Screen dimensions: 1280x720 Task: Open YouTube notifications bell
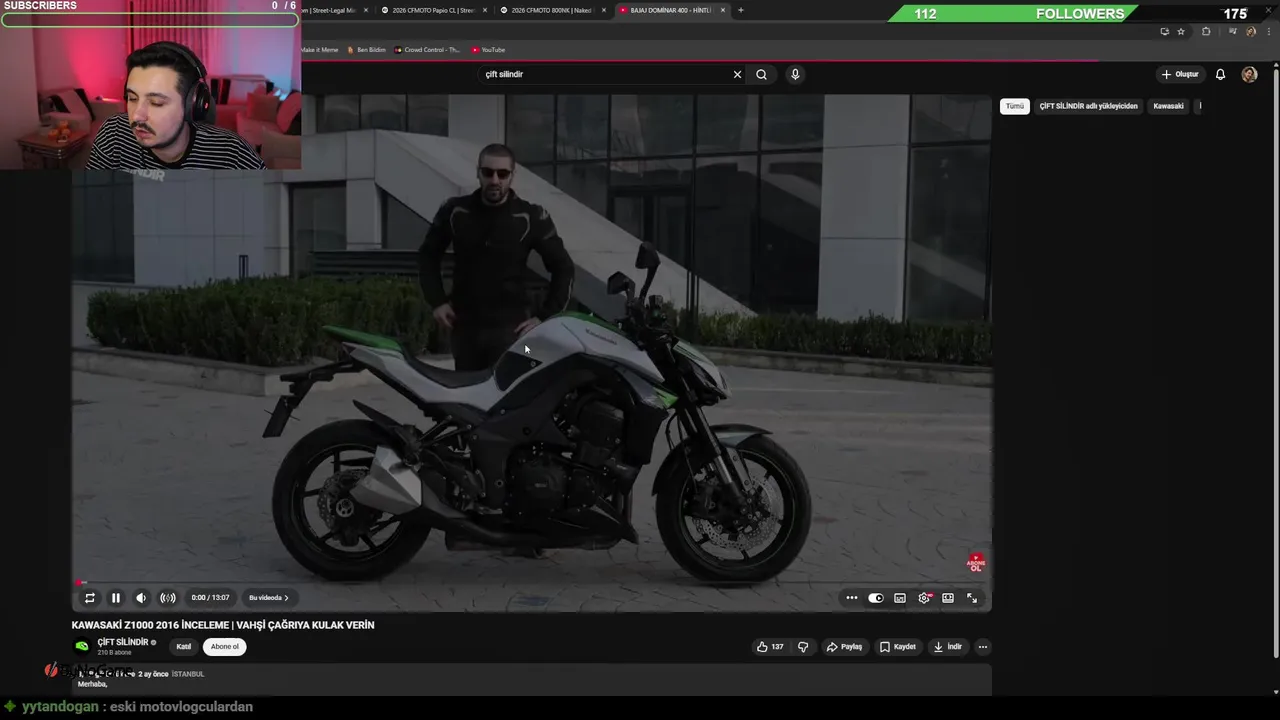tap(1220, 74)
